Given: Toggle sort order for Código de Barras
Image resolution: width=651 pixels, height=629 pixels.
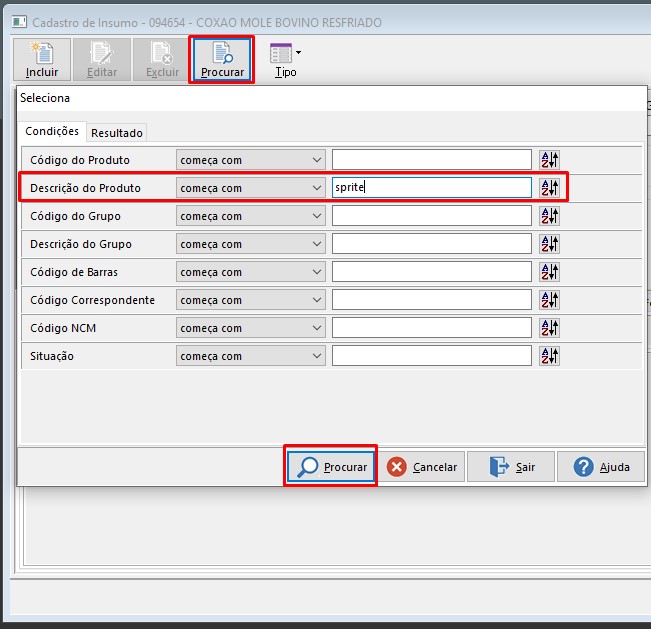Looking at the screenshot, I should point(550,272).
